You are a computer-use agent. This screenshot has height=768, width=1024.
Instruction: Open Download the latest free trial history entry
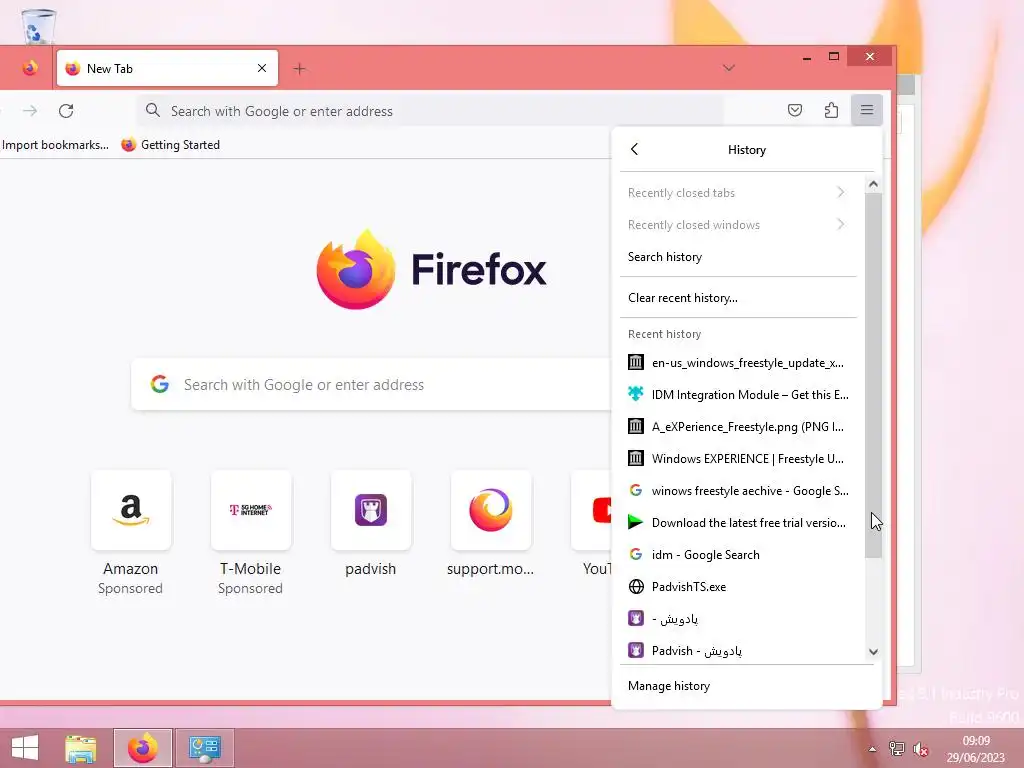[x=737, y=522]
